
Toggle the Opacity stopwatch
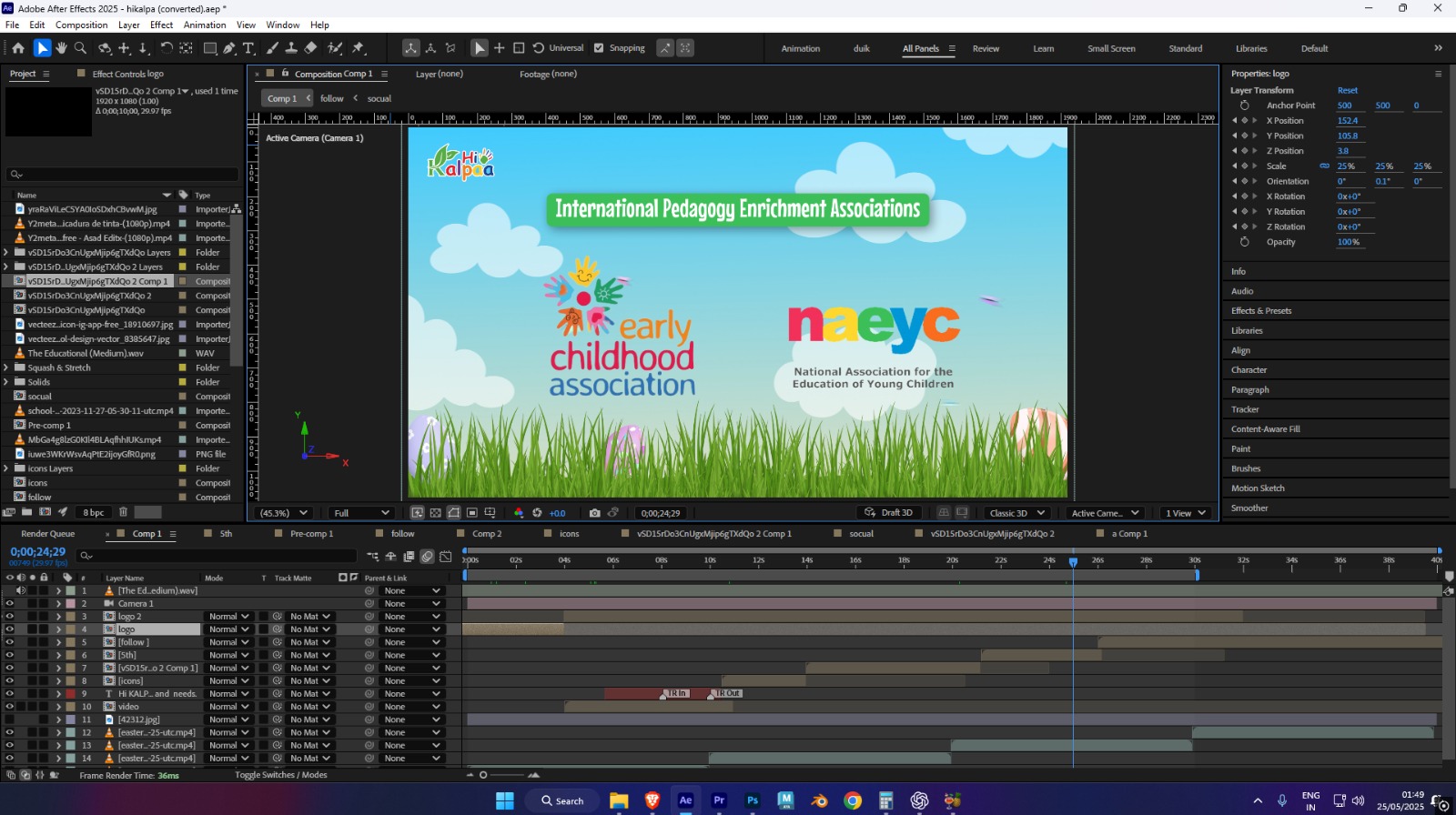point(1244,242)
